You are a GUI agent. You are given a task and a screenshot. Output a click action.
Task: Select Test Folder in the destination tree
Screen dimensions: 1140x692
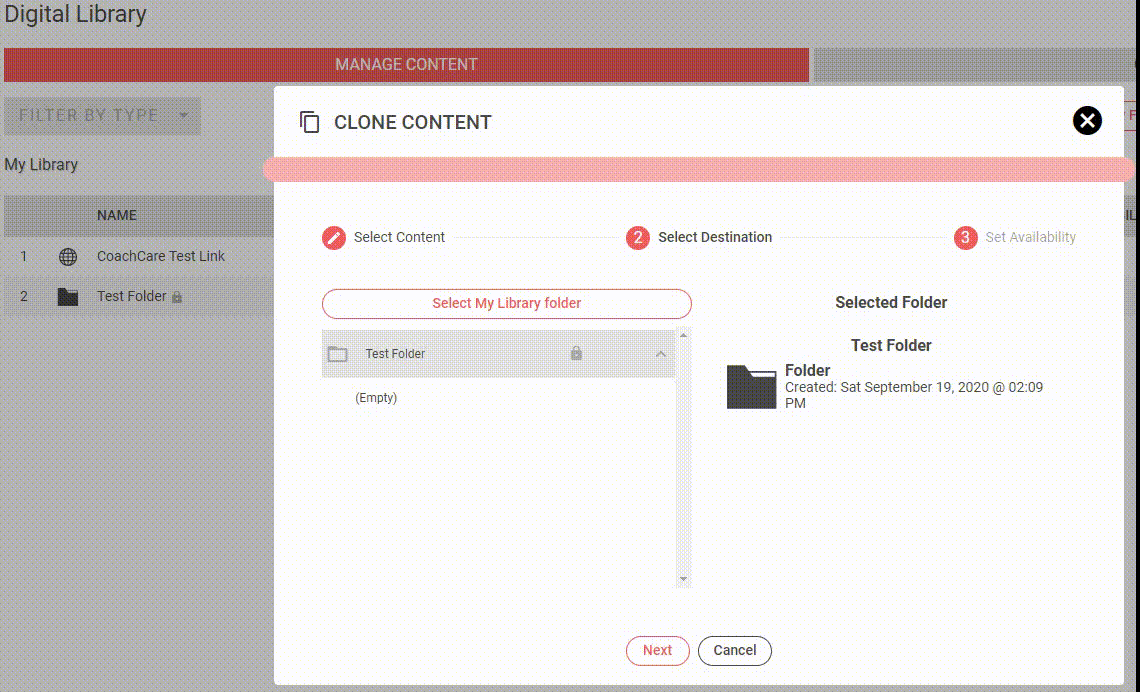tap(396, 354)
